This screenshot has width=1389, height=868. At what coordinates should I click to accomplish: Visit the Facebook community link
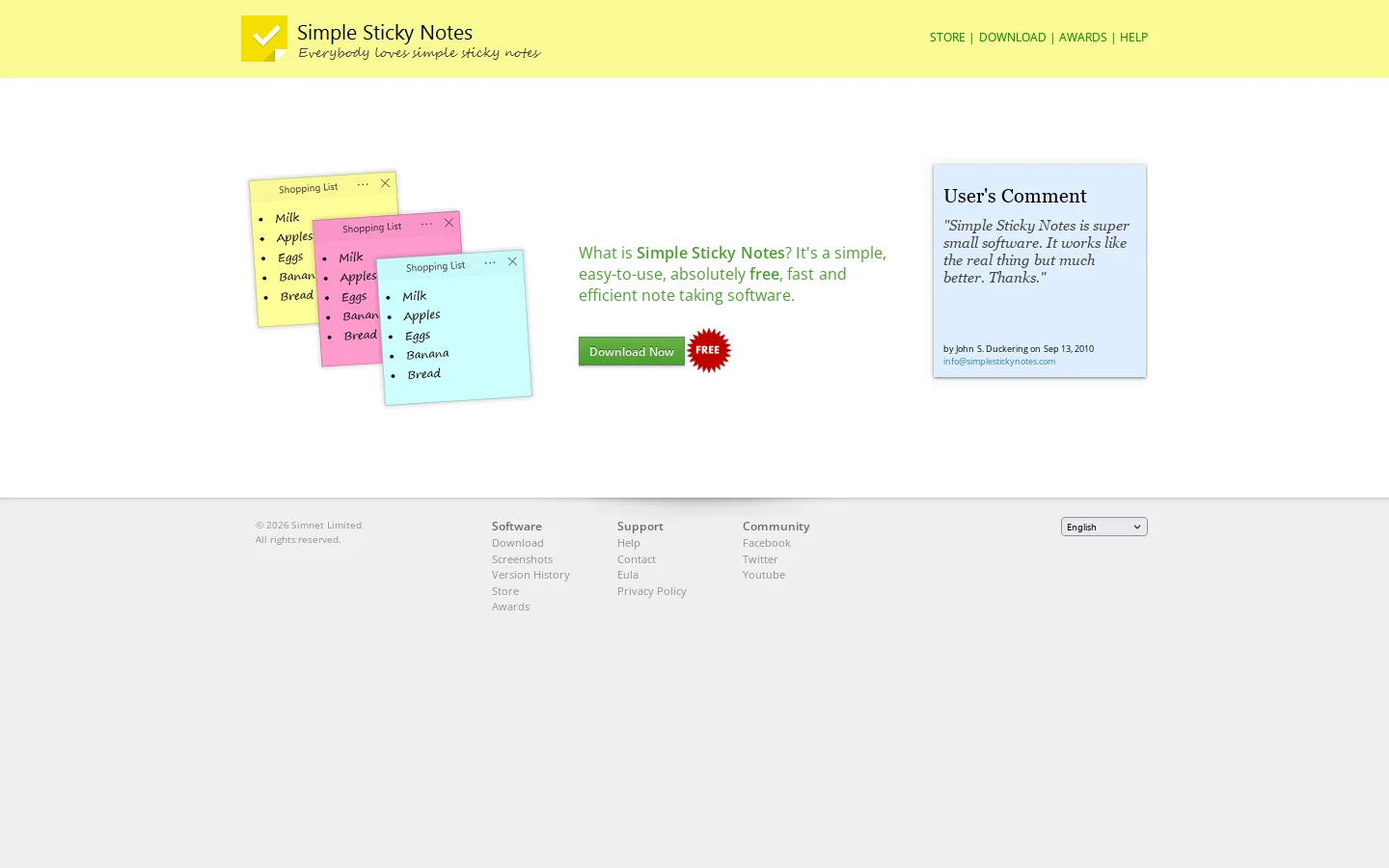pos(767,543)
